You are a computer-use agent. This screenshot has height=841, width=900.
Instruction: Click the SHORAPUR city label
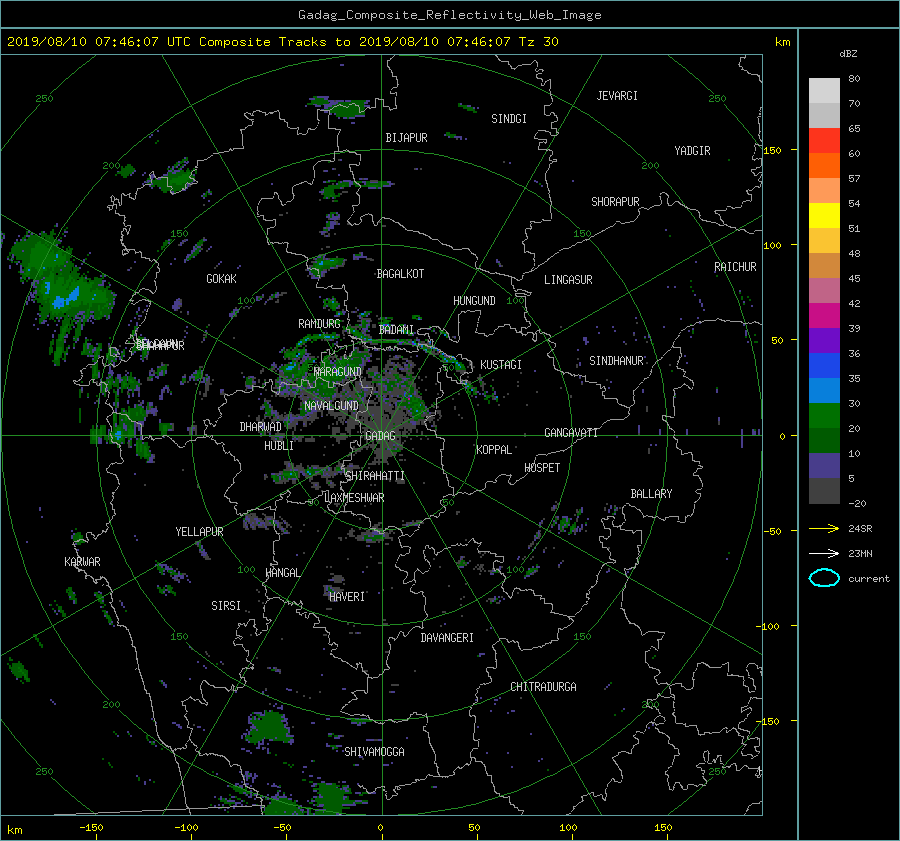pos(615,202)
